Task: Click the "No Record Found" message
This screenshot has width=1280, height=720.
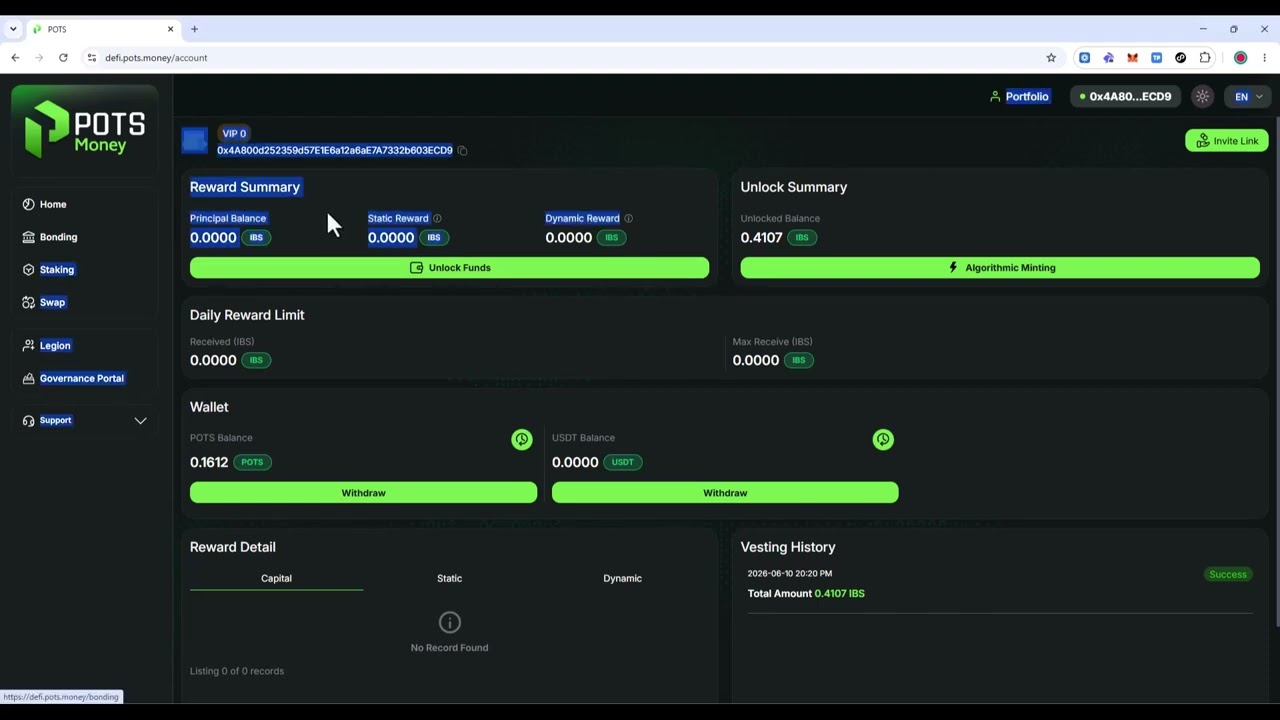Action: point(449,648)
